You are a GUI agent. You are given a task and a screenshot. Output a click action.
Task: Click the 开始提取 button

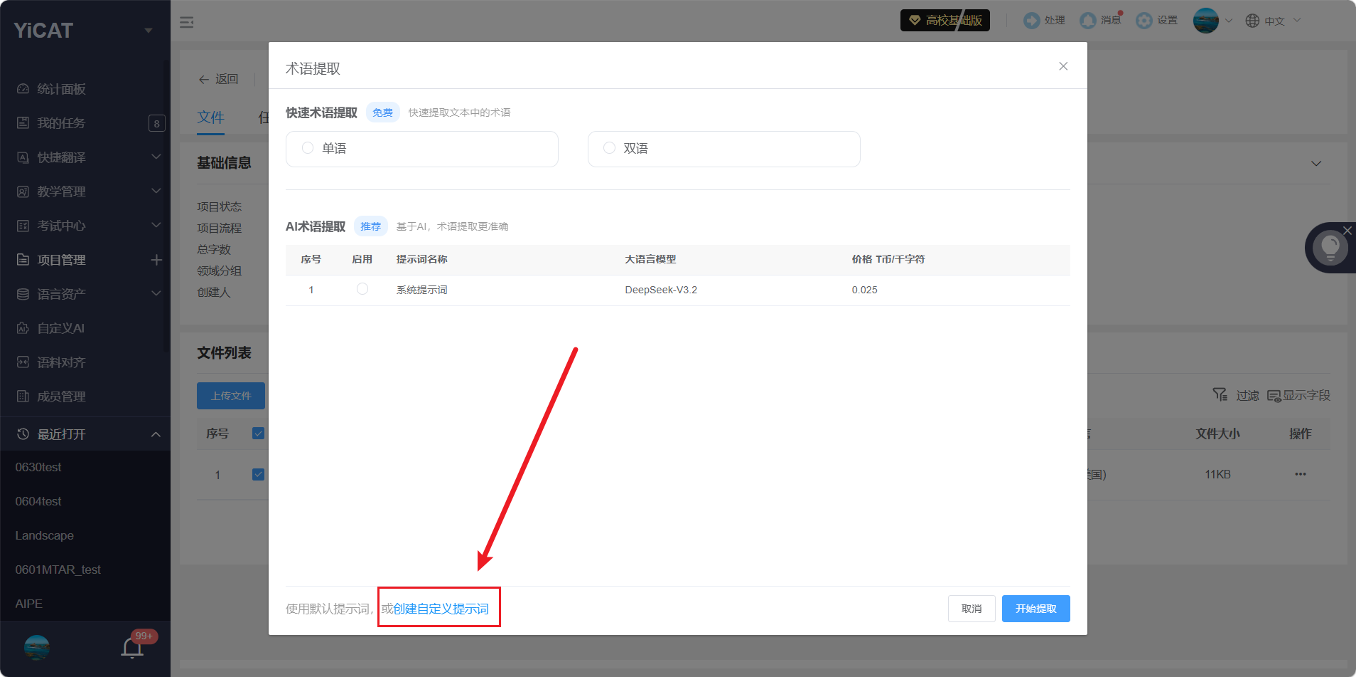[x=1036, y=608]
